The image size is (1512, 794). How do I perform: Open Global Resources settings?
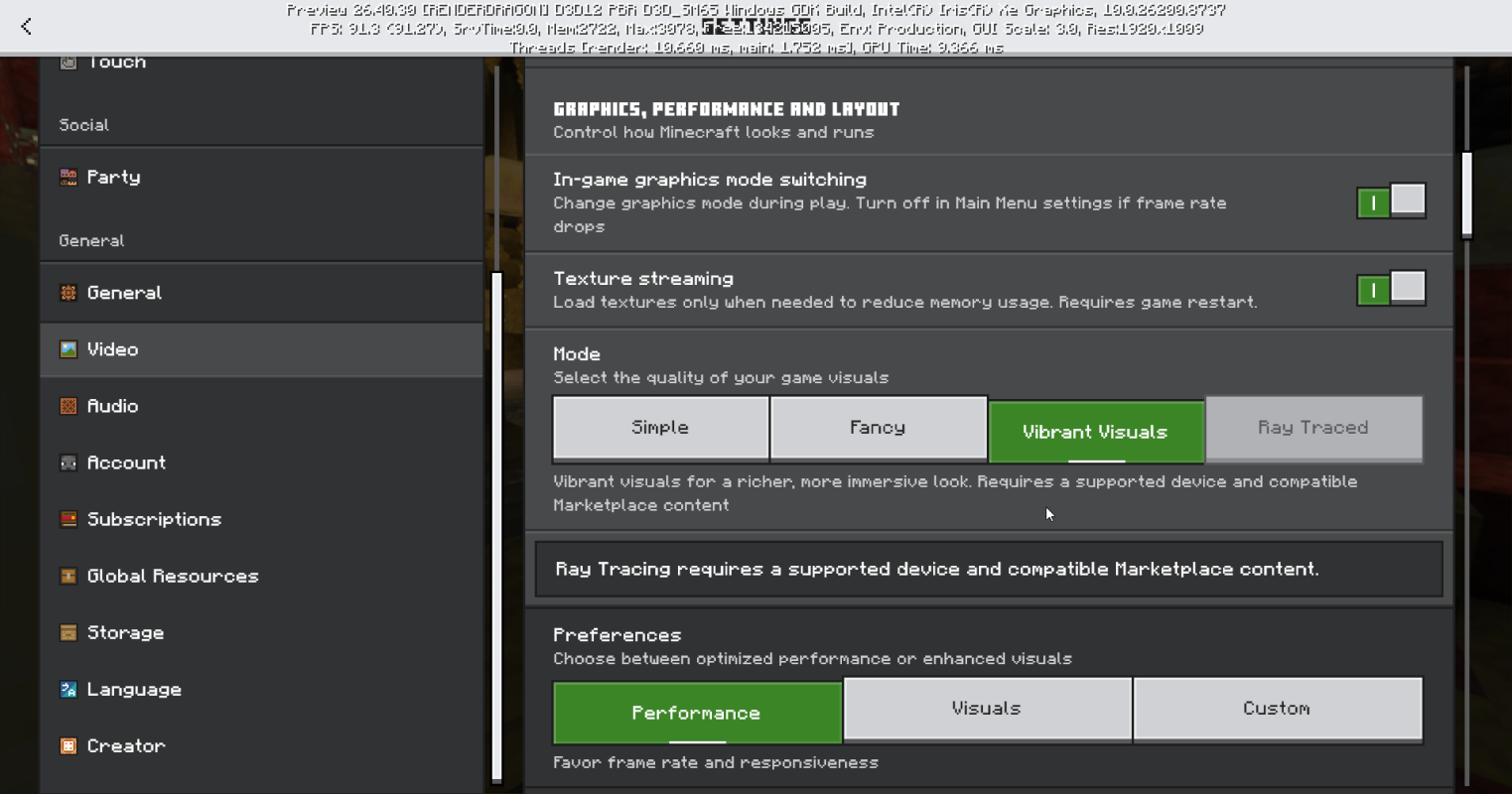pyautogui.click(x=262, y=576)
